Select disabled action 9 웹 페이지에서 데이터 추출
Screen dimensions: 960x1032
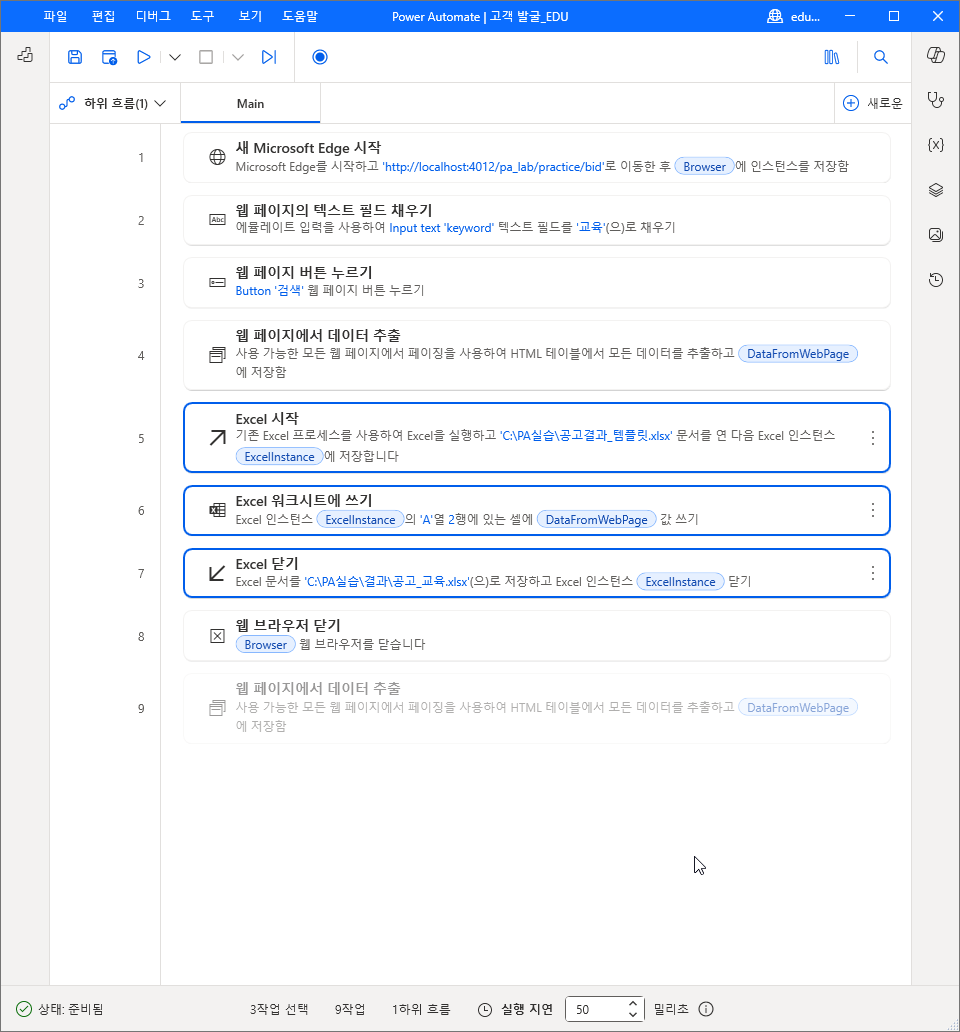click(x=537, y=708)
